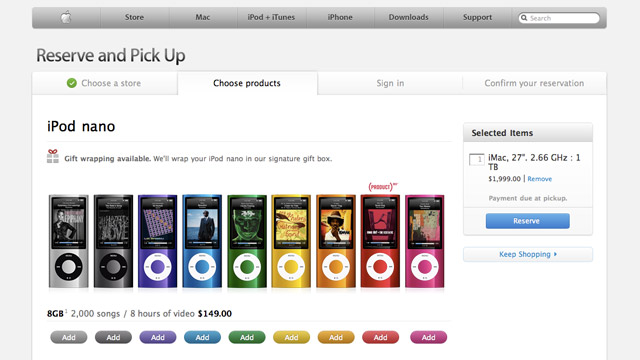The width and height of the screenshot is (640, 360).
Task: Select the silver iPod nano image
Action: [69, 241]
